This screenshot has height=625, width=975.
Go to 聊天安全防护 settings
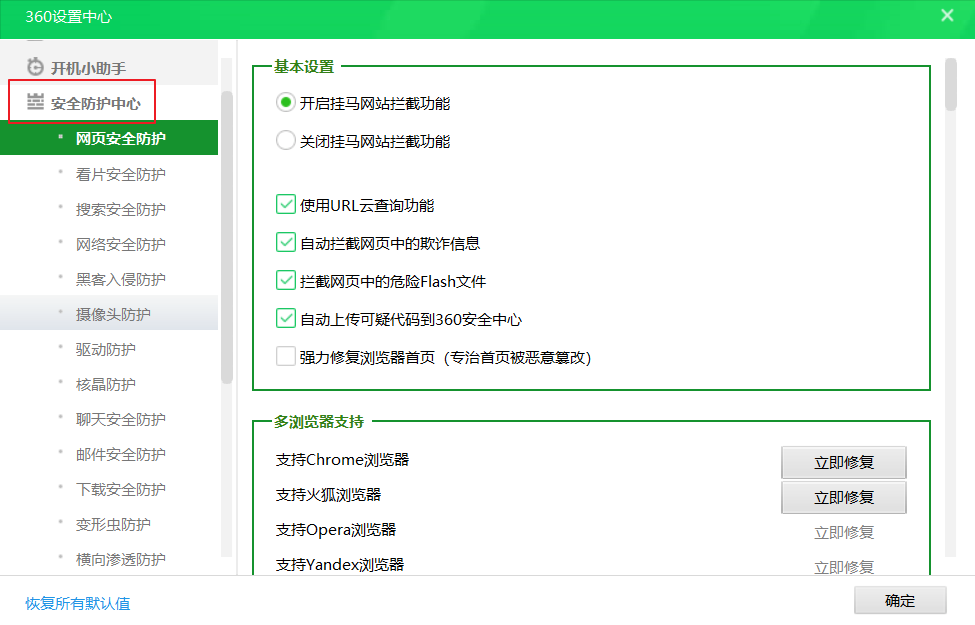(109, 419)
